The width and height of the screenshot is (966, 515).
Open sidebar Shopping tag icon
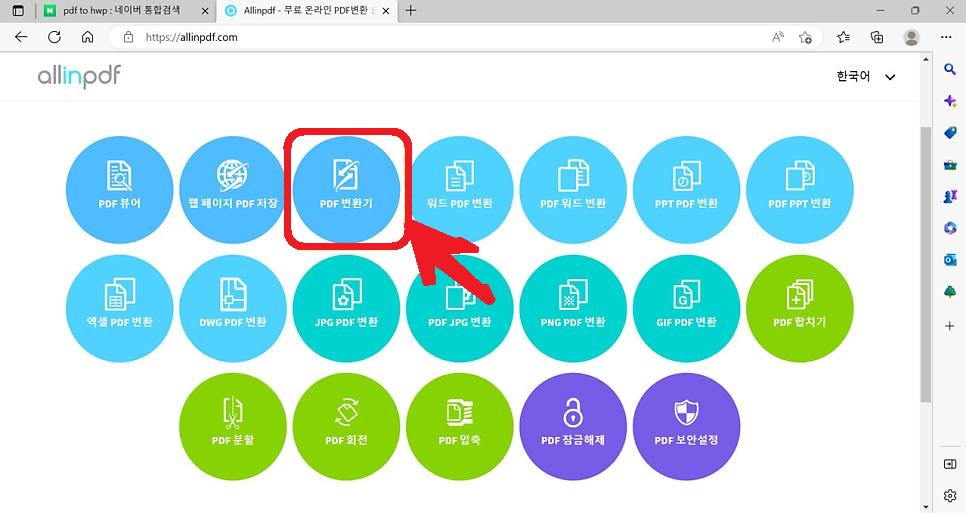[950, 132]
